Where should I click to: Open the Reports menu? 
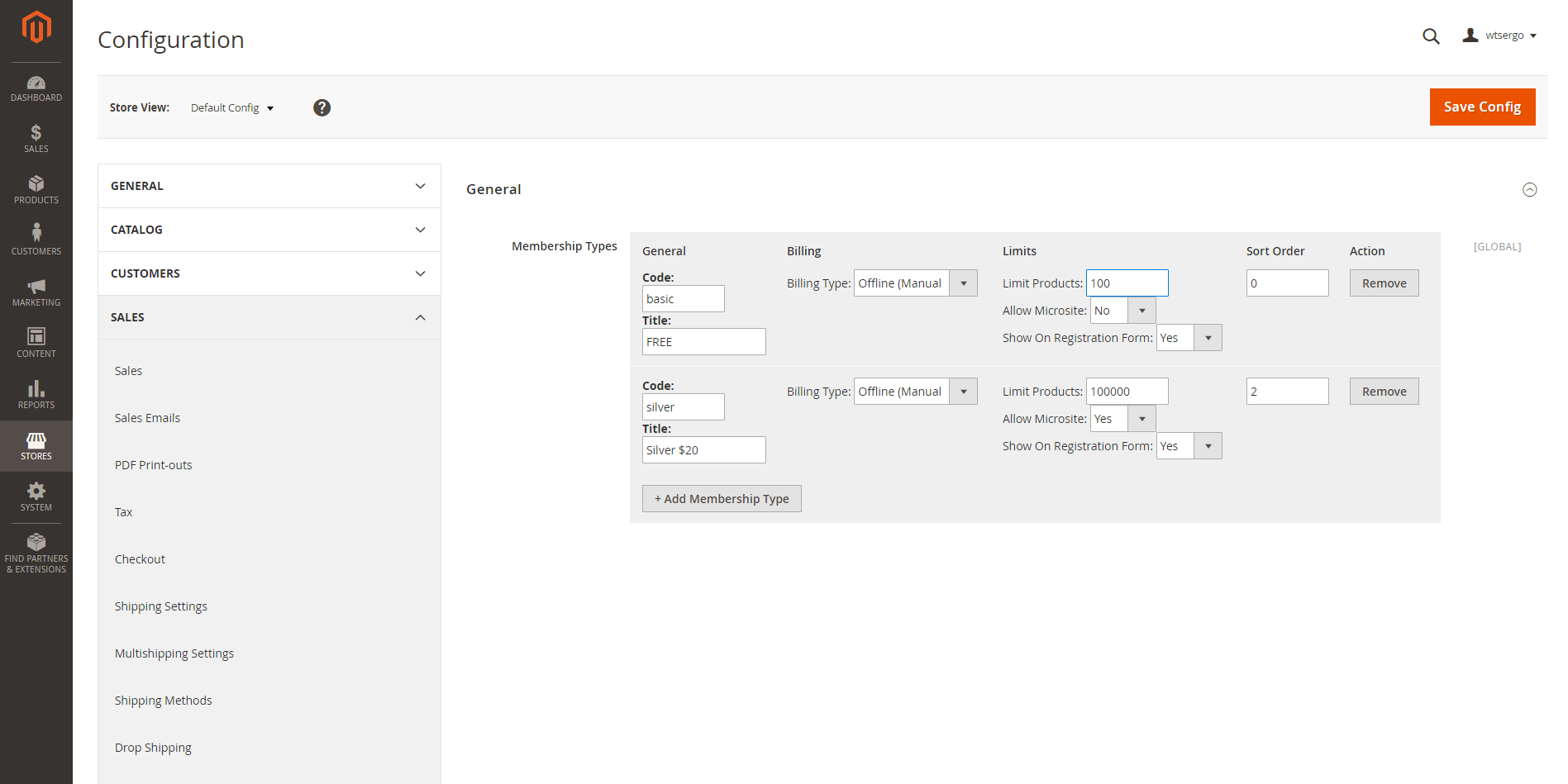(x=36, y=395)
